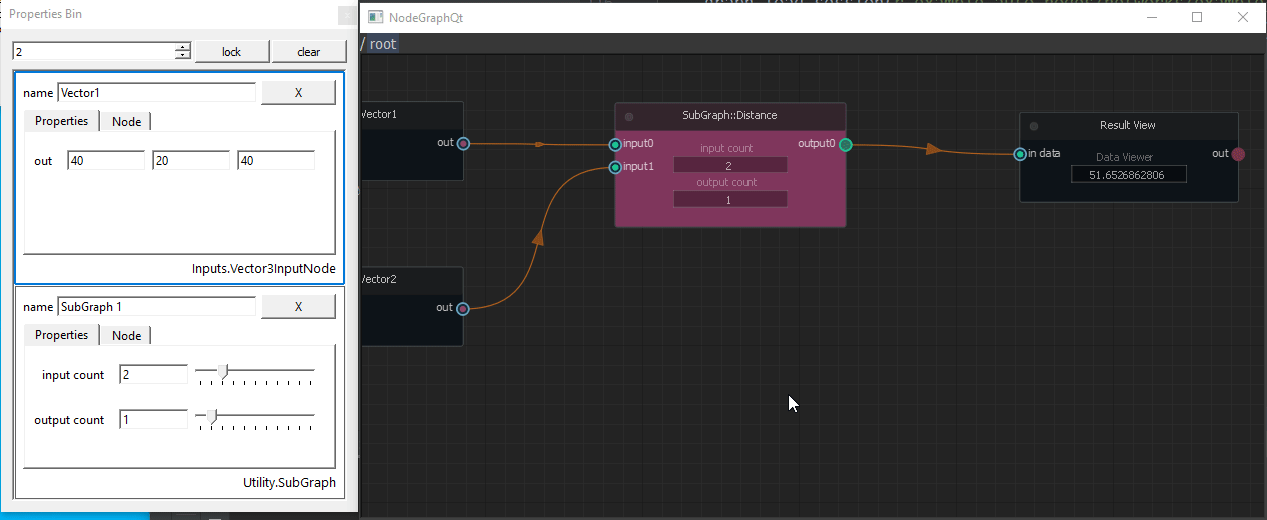Click the input count field on SubGraph::Distance node
The image size is (1267, 520).
[730, 165]
